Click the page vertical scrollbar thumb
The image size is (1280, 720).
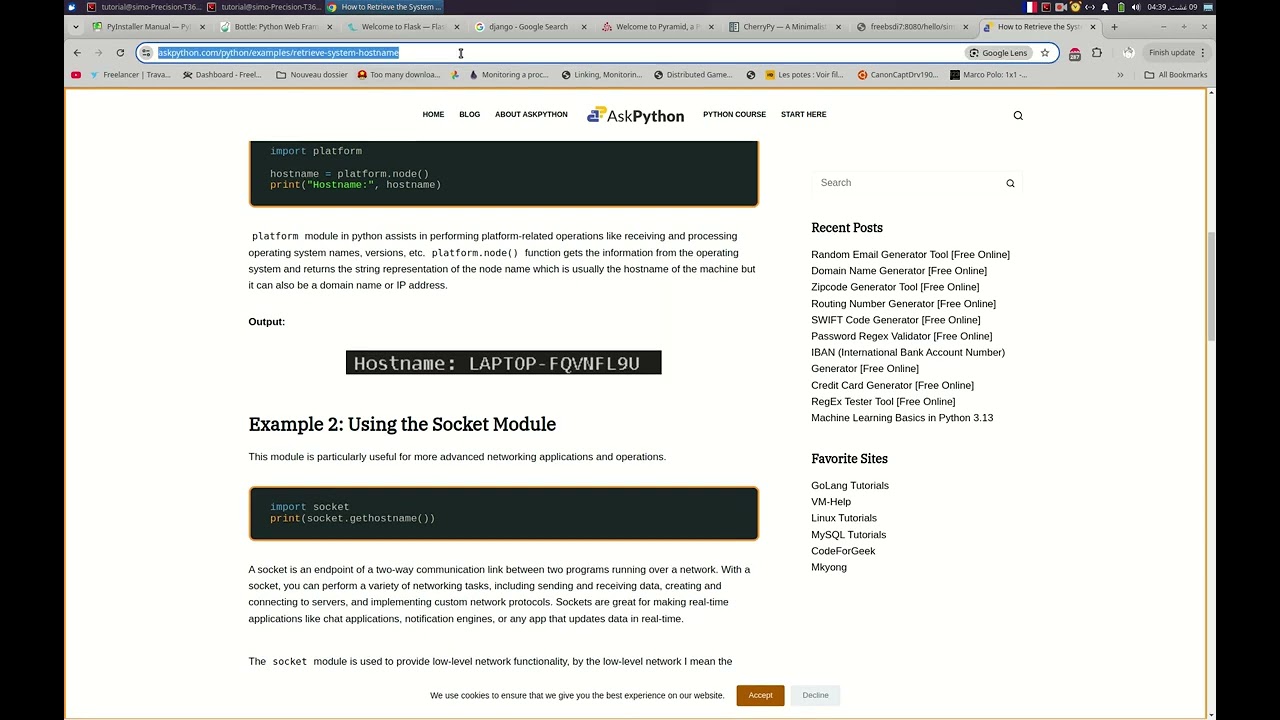1211,285
